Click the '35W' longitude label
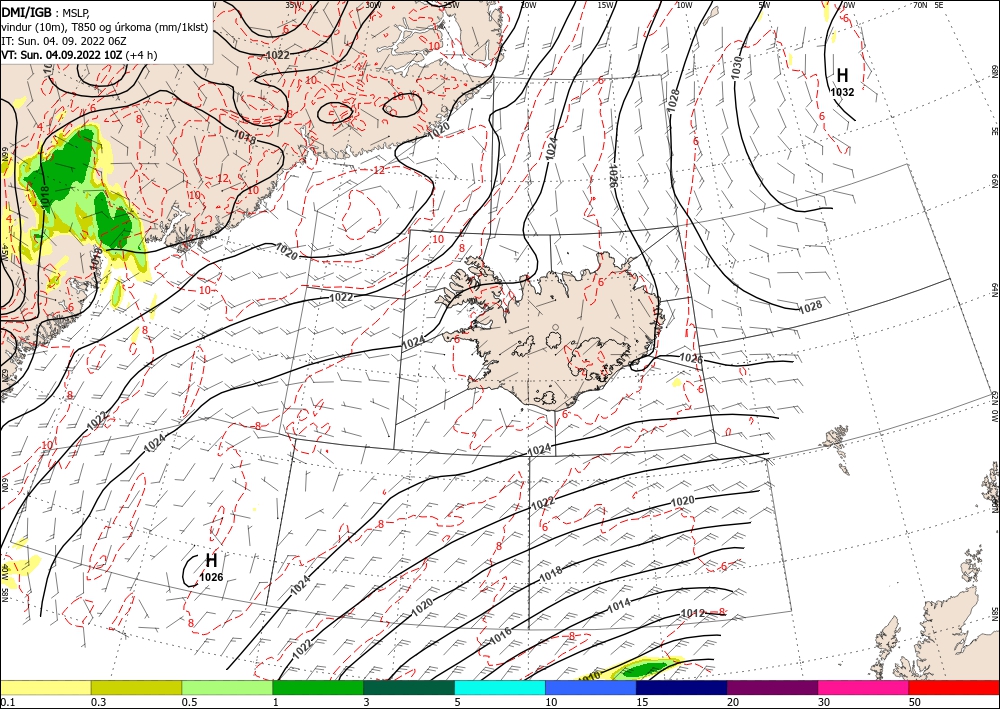Screen dimensions: 1000x709 coord(293,5)
